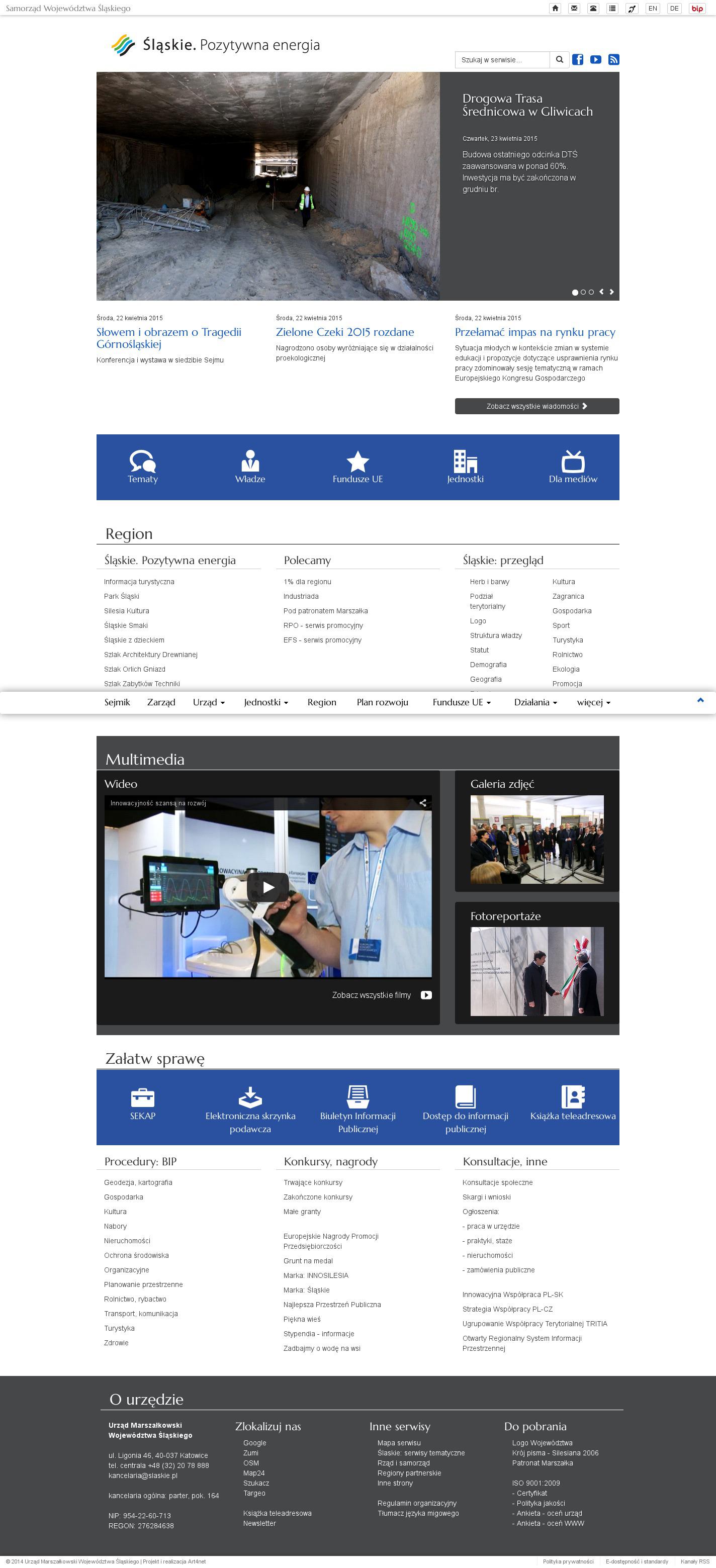Click the home icon in top bar

(555, 9)
